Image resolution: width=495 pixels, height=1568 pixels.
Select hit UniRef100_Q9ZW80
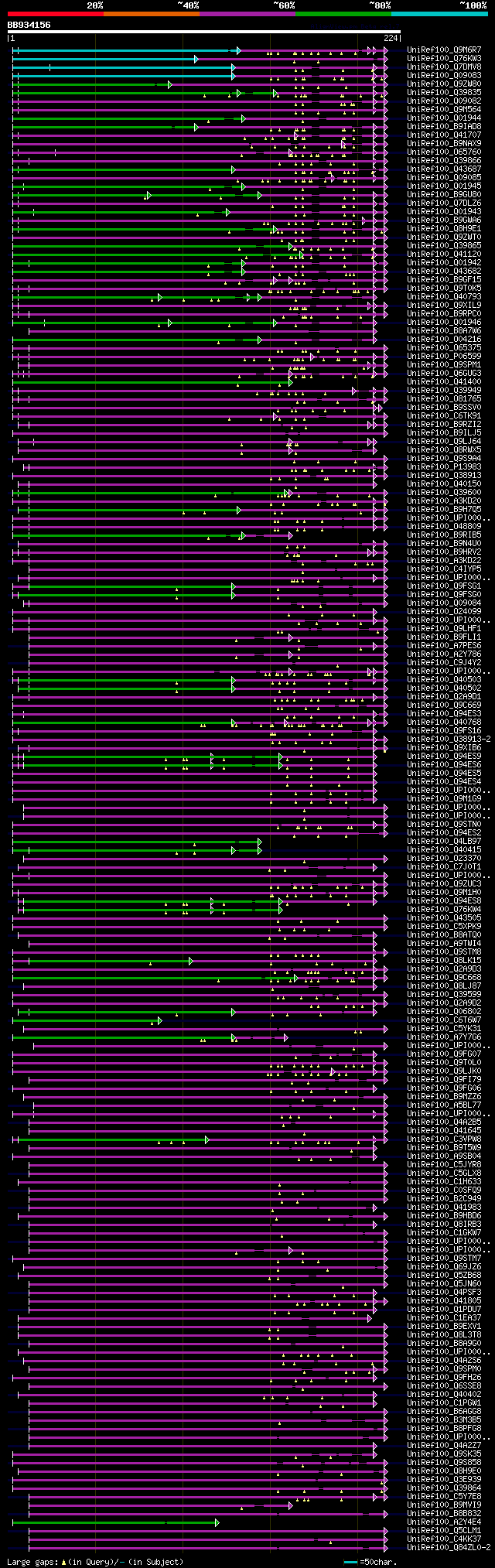pos(444,84)
